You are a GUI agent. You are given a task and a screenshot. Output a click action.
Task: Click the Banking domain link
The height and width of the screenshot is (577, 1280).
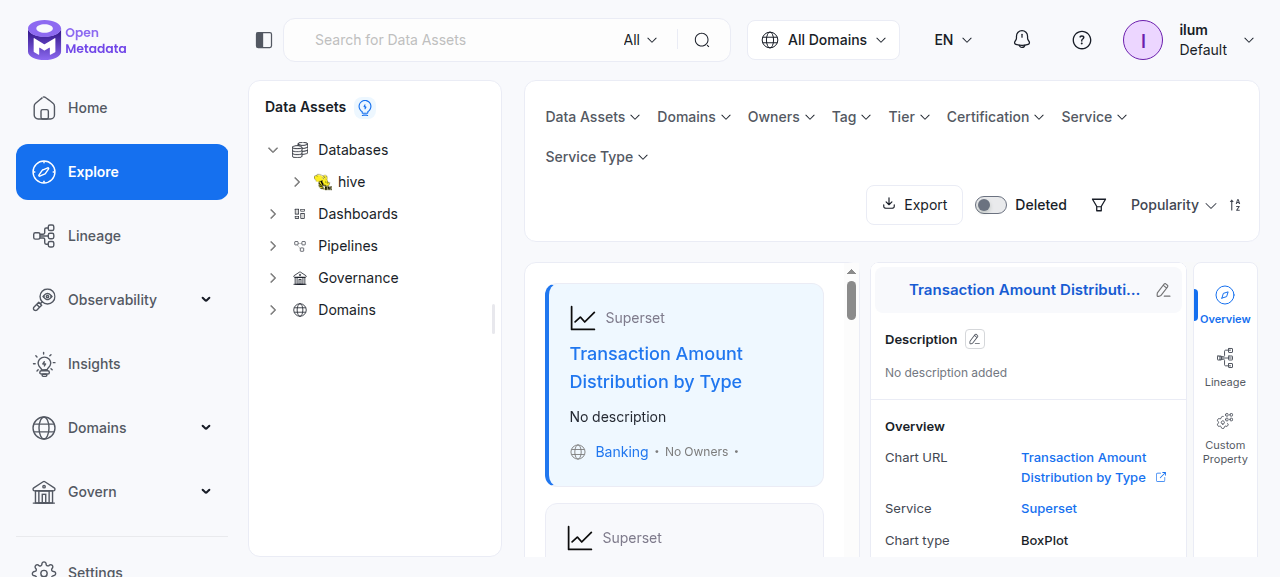(622, 452)
